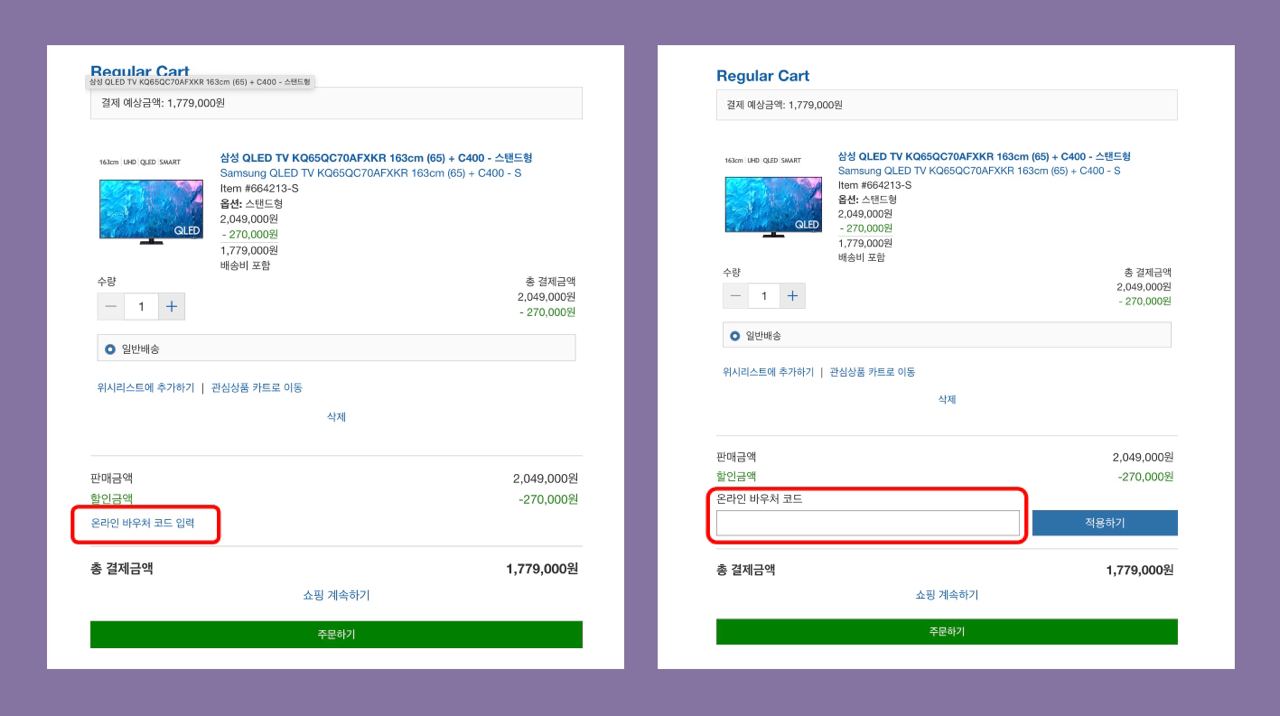
Task: Click 할인금액 label in right cart
Action: click(x=736, y=477)
